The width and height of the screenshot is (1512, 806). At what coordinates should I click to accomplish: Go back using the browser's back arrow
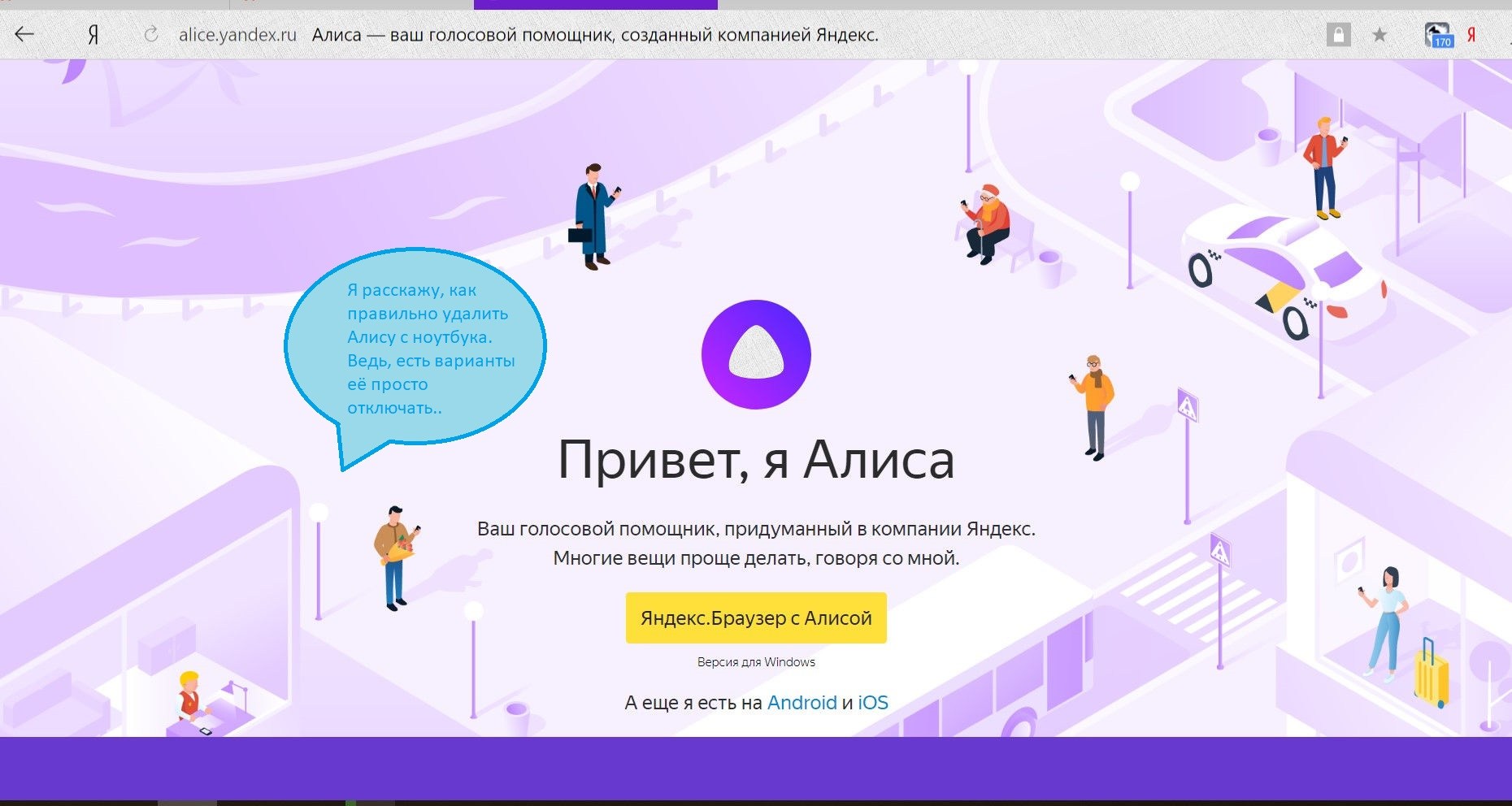point(24,34)
